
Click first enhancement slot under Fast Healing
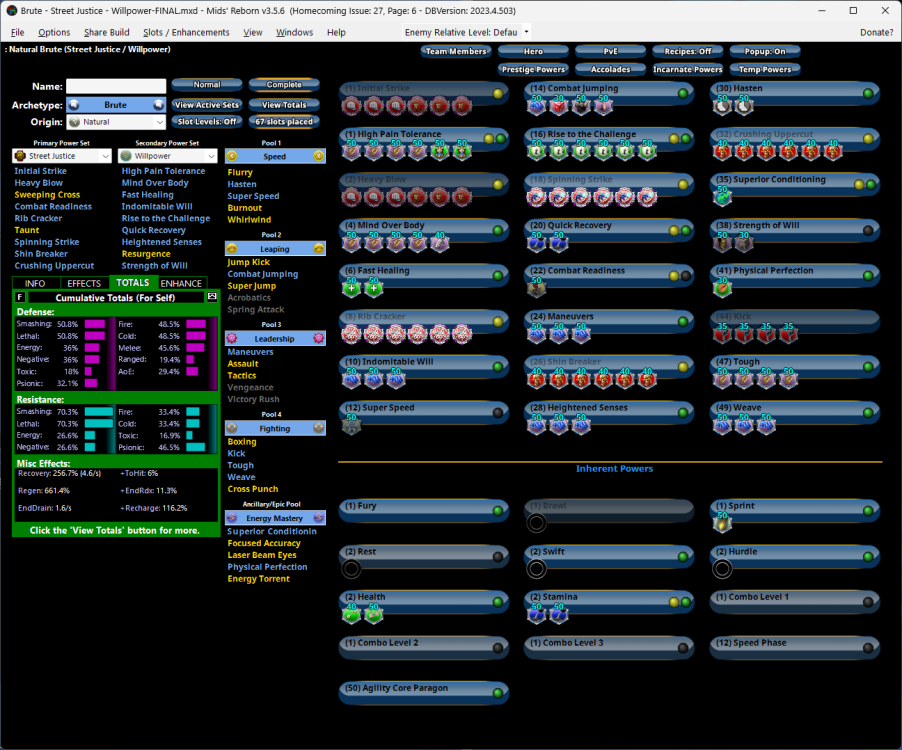[x=351, y=289]
